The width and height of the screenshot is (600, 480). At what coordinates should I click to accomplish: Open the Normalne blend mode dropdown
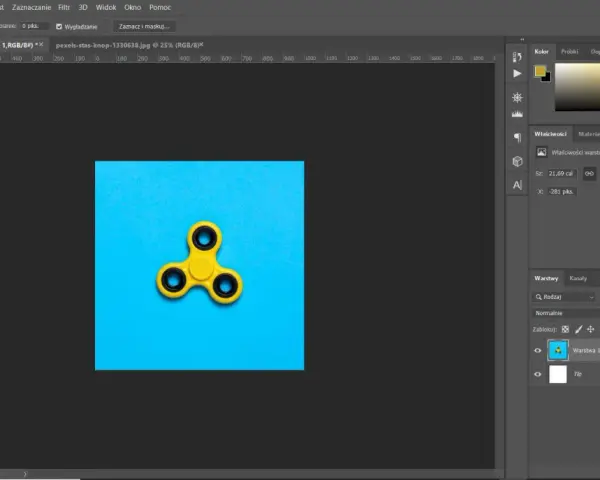(x=566, y=313)
